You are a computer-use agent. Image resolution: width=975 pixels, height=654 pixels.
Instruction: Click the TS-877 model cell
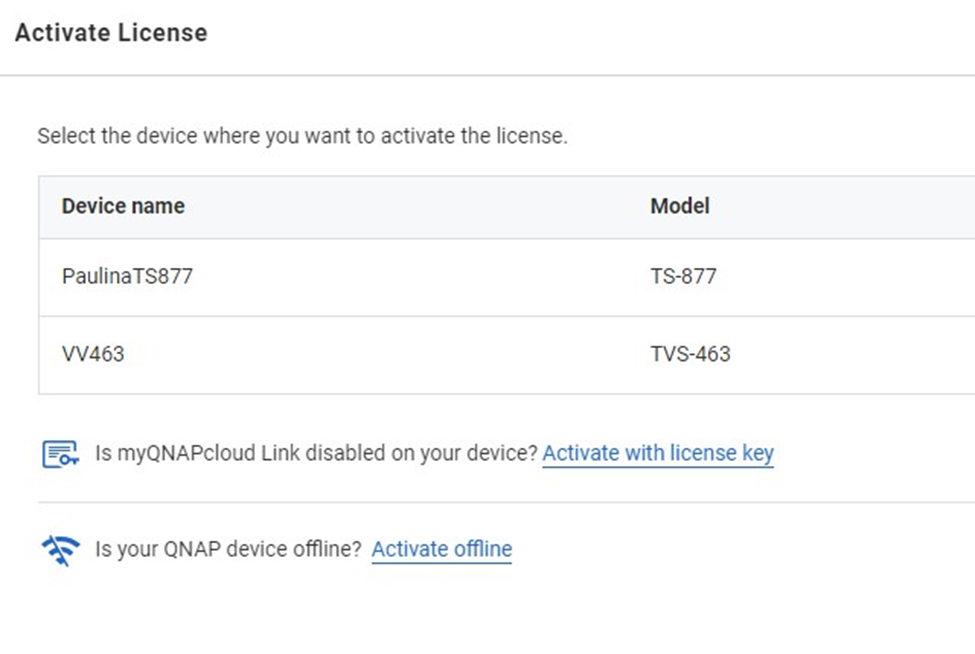pos(683,276)
